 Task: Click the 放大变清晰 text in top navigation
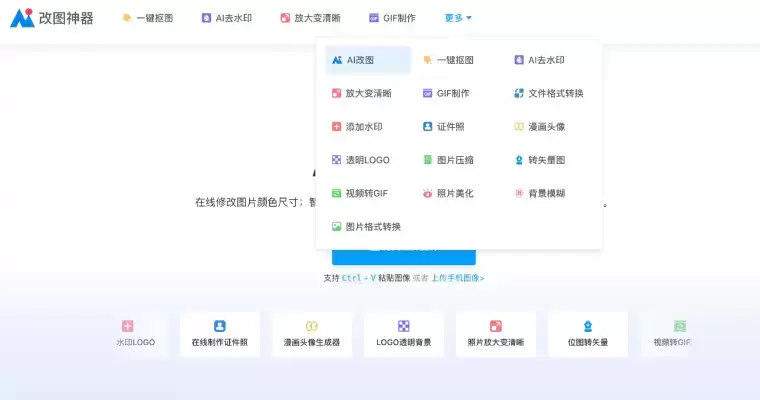[317, 18]
